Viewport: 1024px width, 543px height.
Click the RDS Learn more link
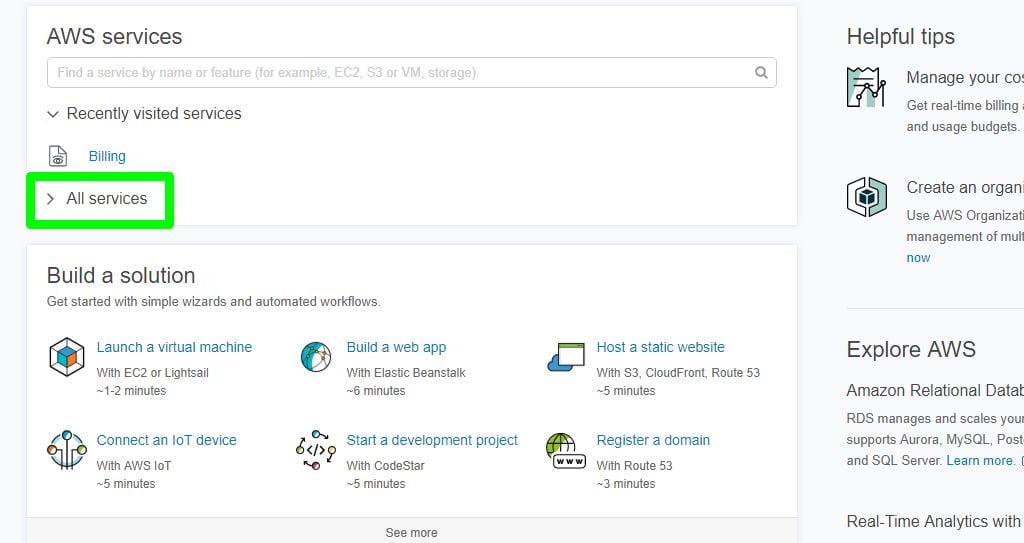pos(980,461)
